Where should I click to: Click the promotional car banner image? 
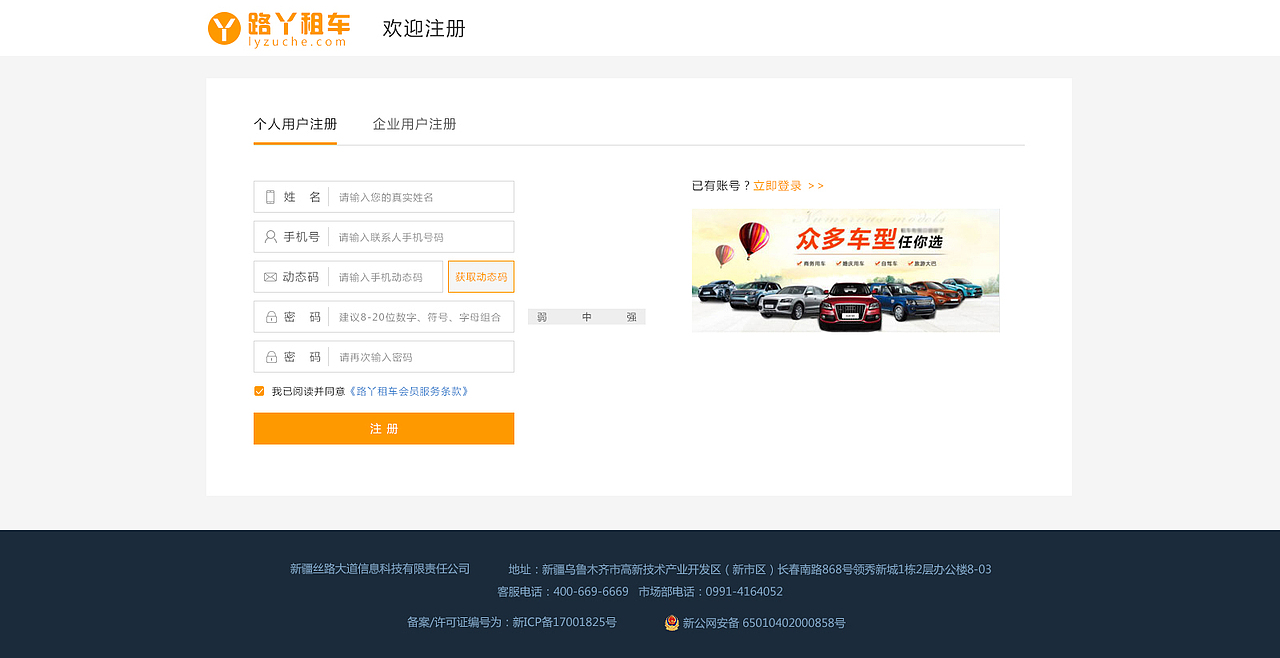point(846,270)
